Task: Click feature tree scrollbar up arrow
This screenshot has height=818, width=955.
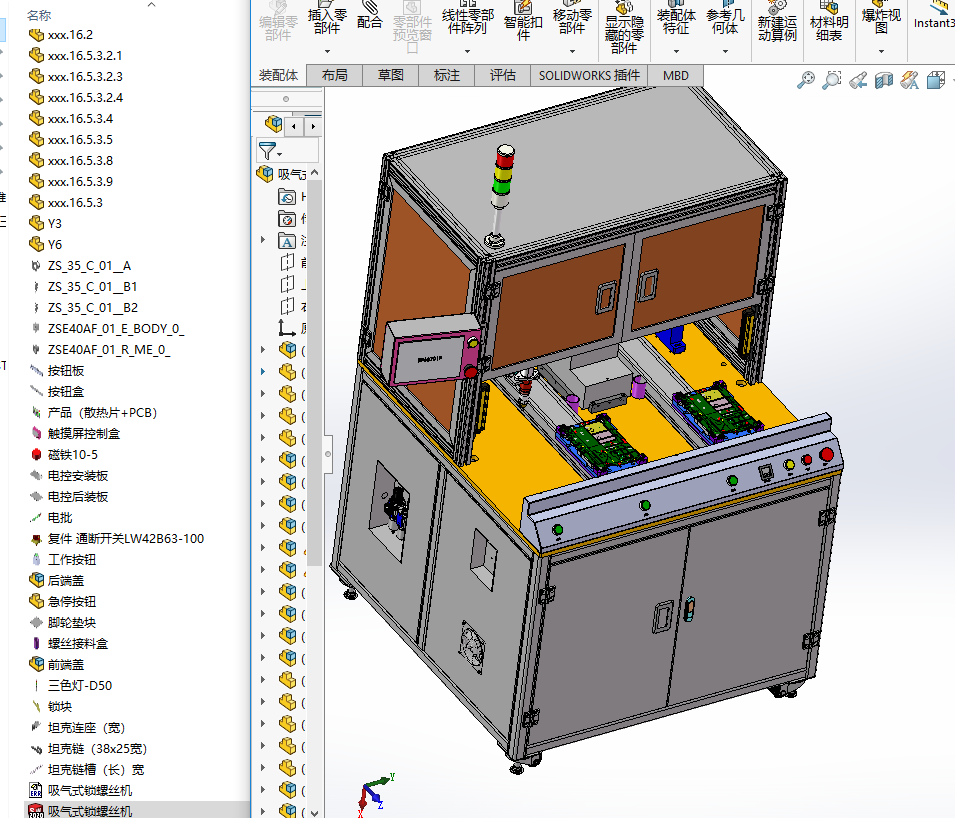Action: pos(314,173)
